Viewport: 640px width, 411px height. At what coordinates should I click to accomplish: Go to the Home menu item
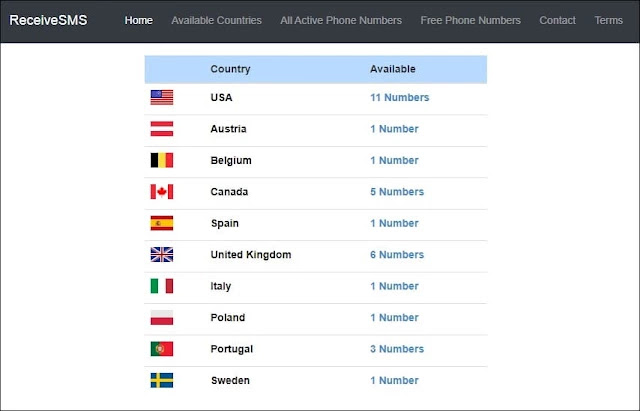tap(139, 20)
